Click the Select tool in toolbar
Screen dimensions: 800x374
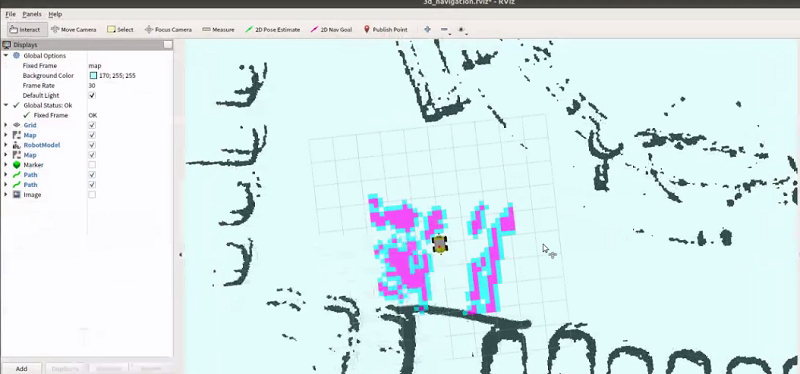coord(120,30)
